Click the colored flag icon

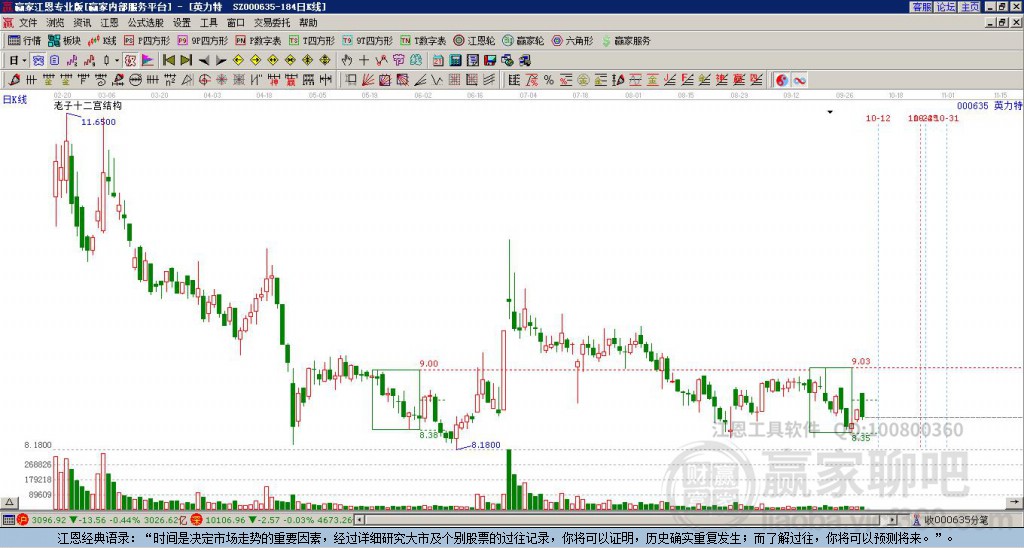click(148, 61)
